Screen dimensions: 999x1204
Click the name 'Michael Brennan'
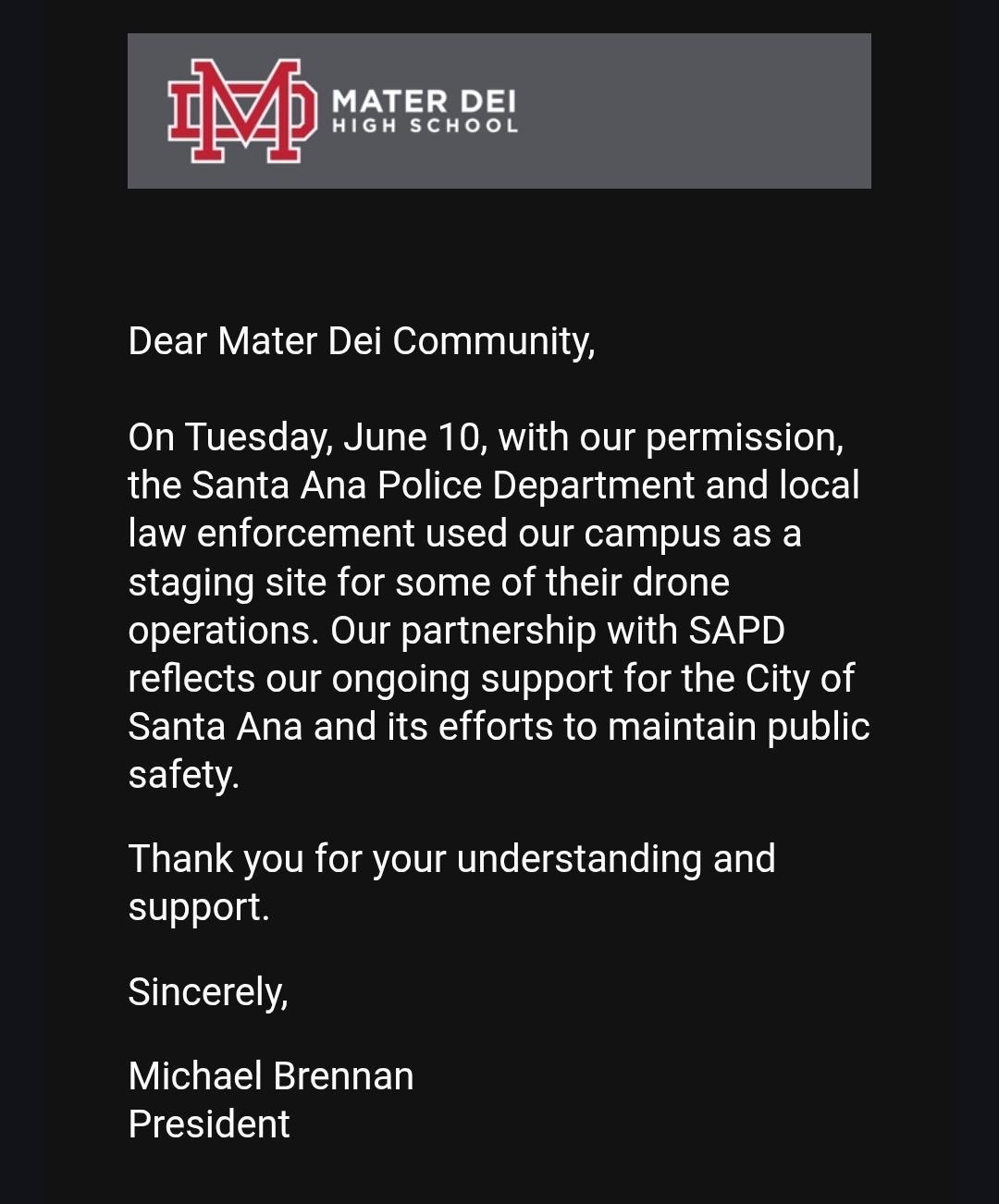pos(271,1076)
